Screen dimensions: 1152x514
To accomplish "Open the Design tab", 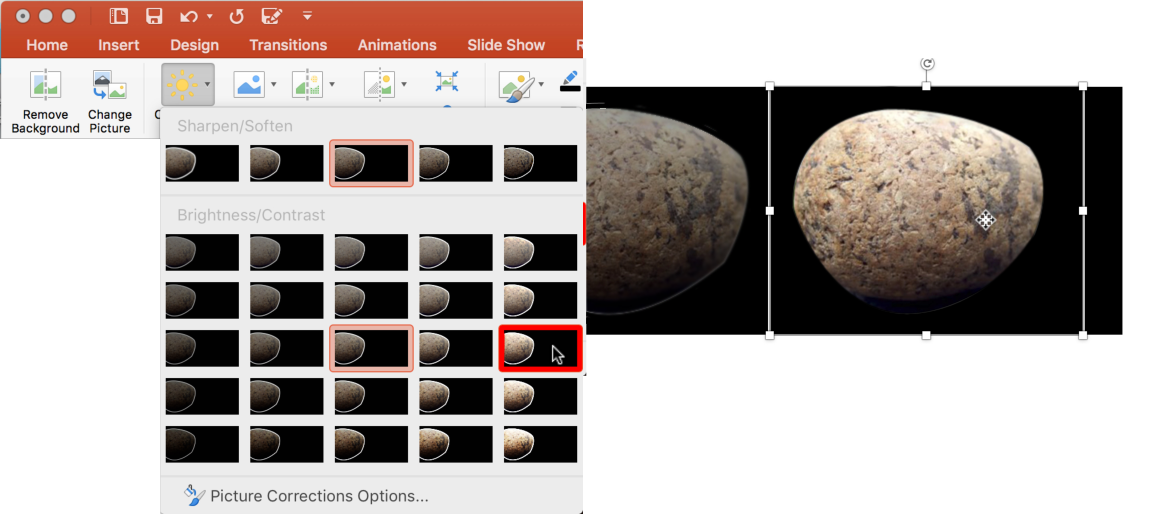I will (195, 46).
